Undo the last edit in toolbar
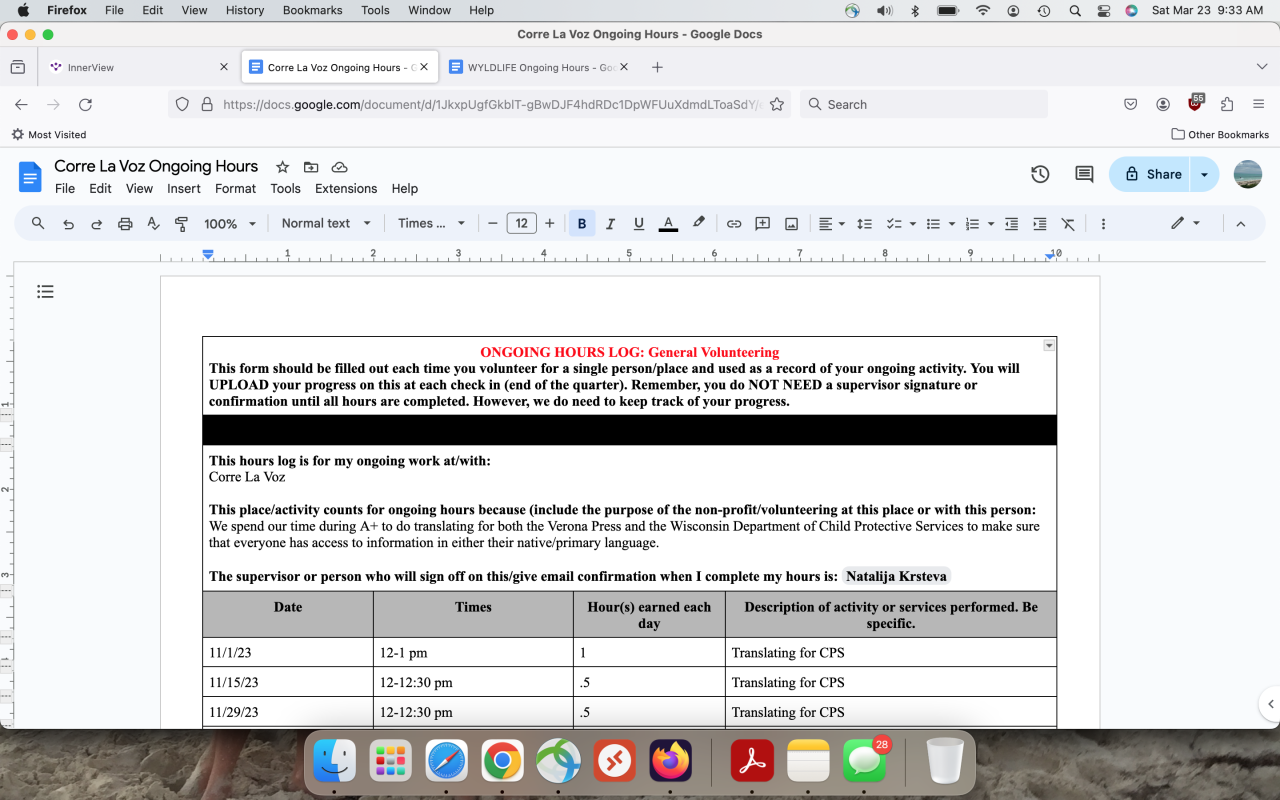The height and width of the screenshot is (800, 1280). click(x=68, y=223)
